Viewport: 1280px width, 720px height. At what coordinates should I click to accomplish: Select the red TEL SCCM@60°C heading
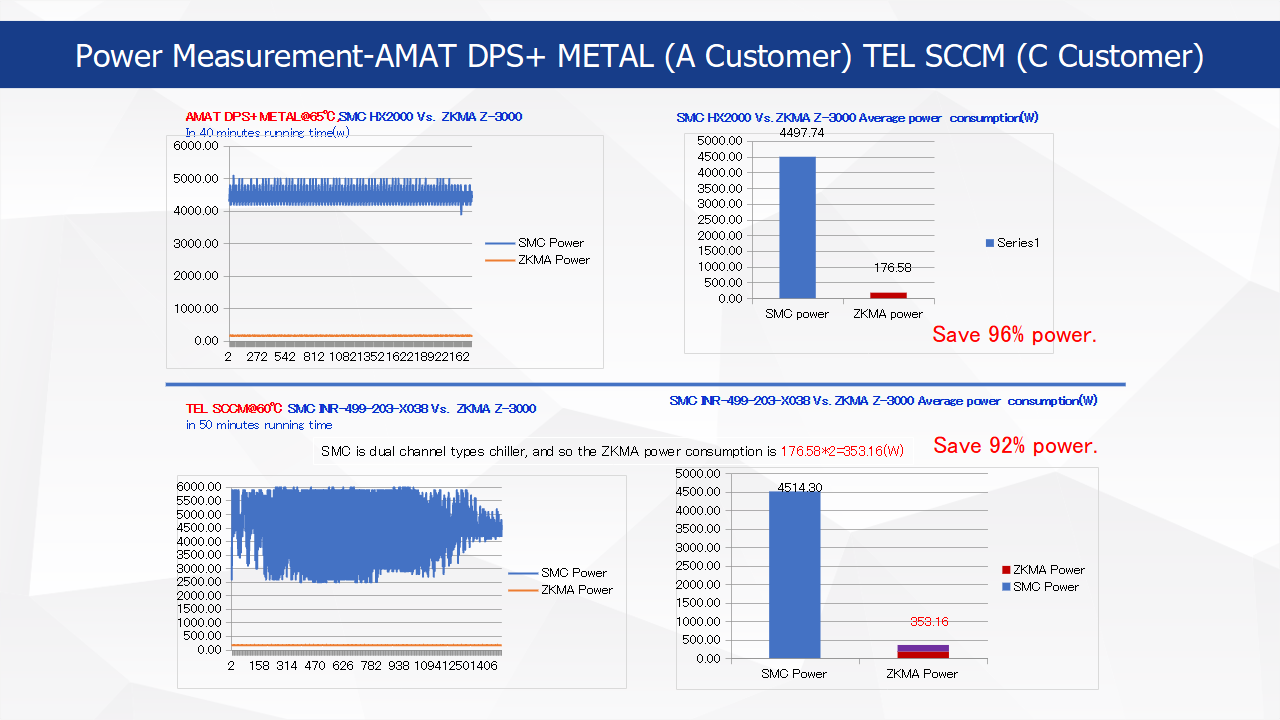point(234,409)
